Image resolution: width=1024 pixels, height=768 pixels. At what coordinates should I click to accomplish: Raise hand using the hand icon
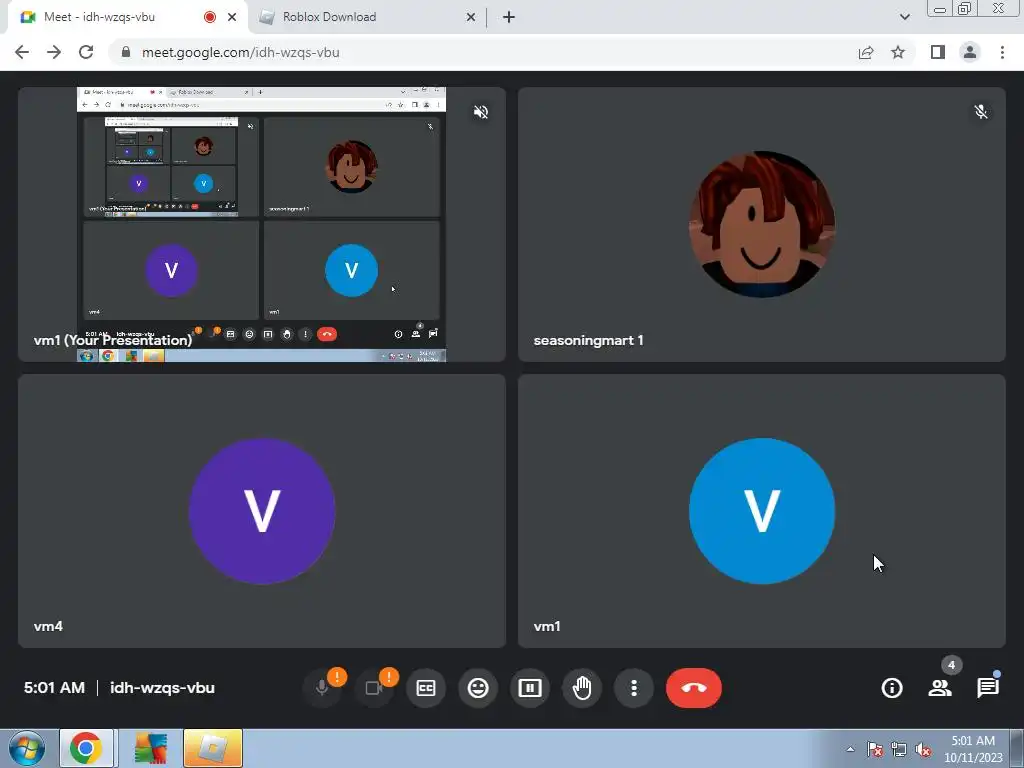pyautogui.click(x=582, y=688)
